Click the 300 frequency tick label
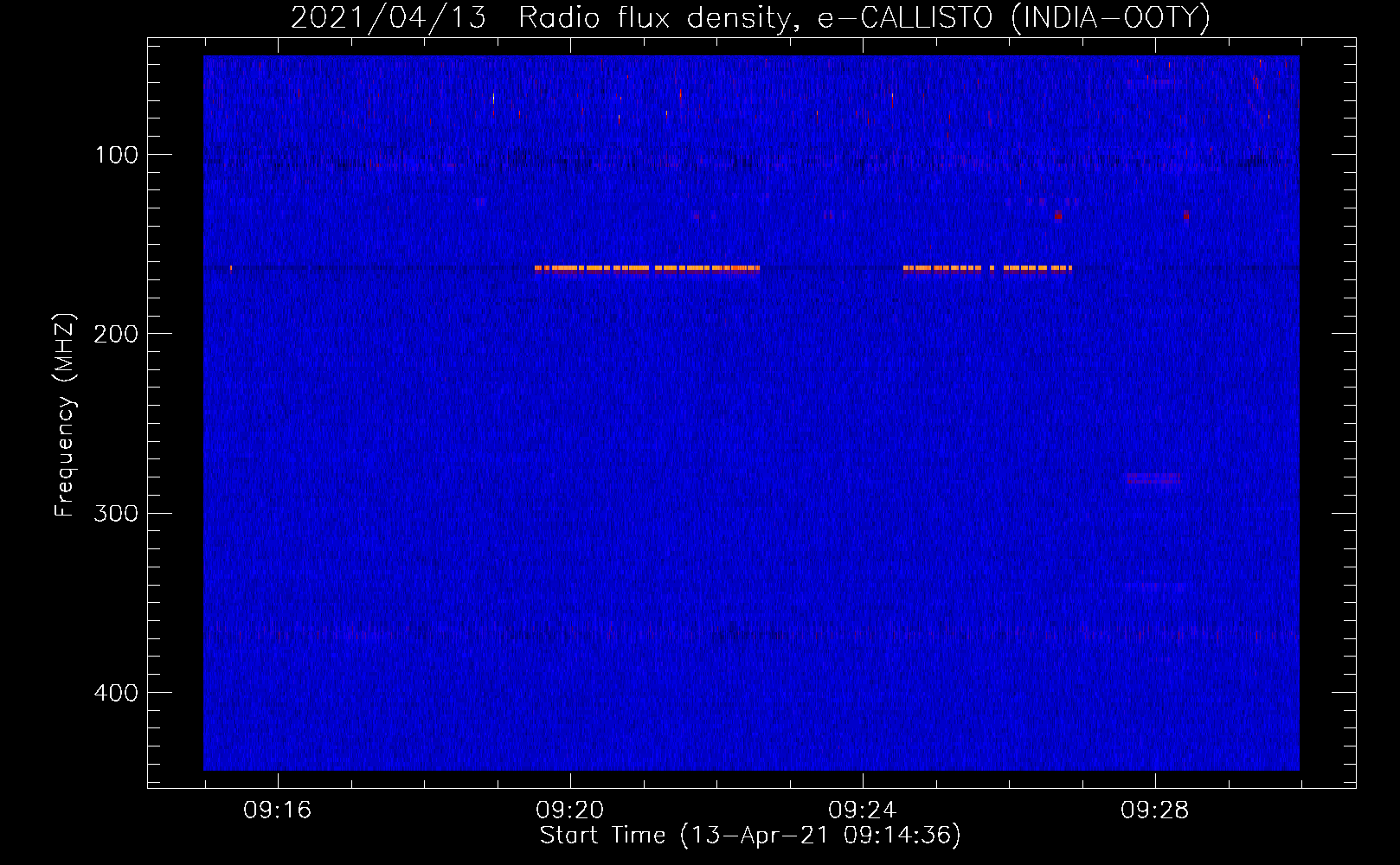This screenshot has height=865, width=1400. click(116, 513)
